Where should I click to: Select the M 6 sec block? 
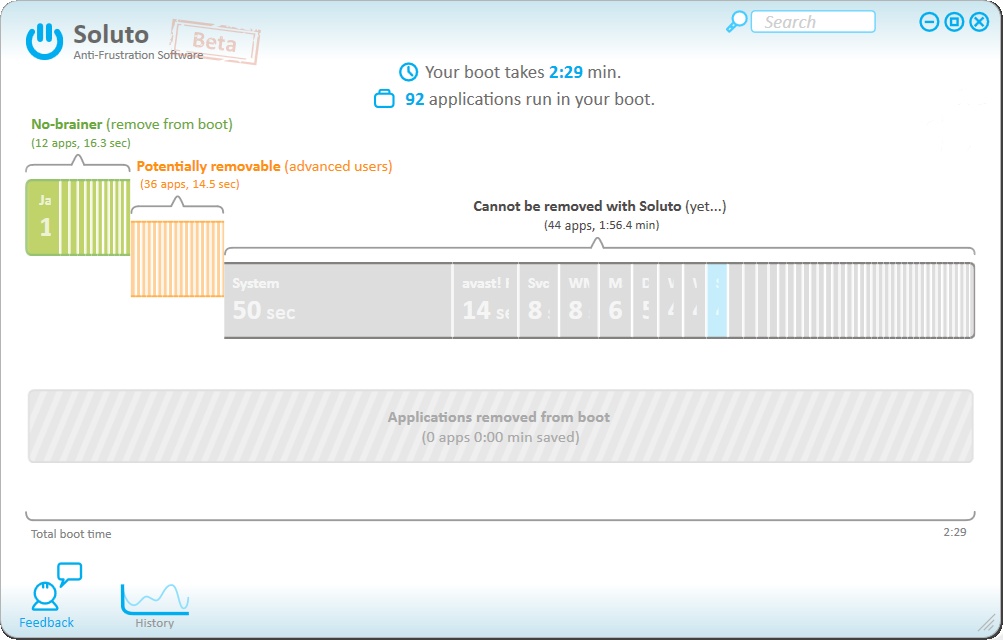coord(615,300)
